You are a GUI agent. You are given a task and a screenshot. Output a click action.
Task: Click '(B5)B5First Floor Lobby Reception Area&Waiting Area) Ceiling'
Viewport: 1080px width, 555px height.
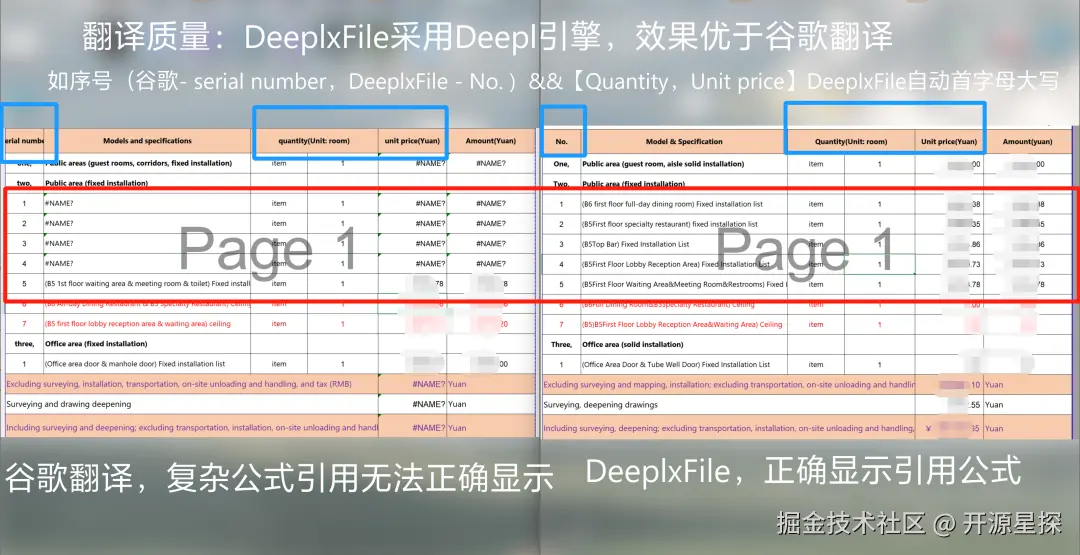pos(682,324)
